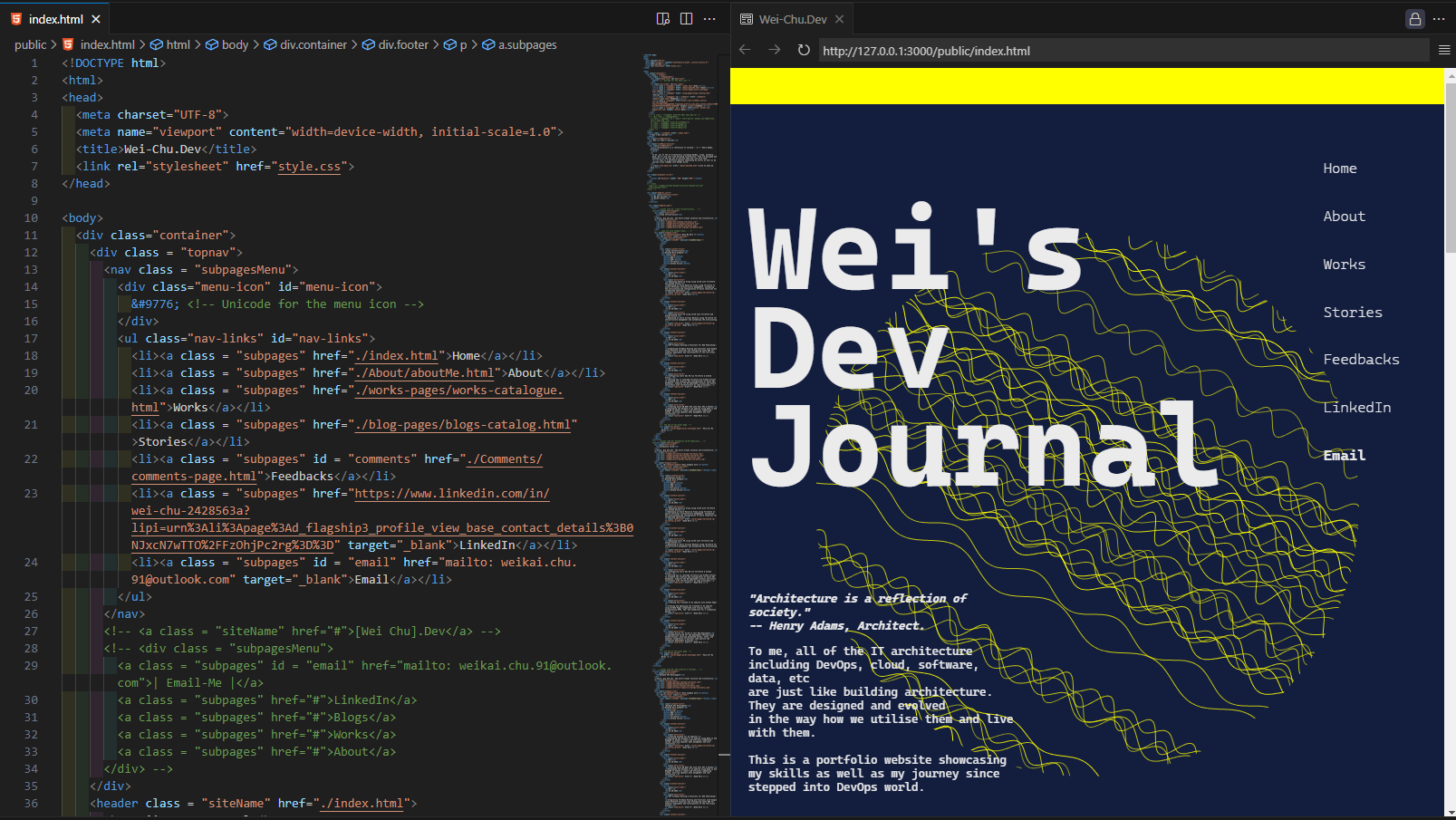
Task: Open the Feedbacks link in preview
Action: [1361, 360]
